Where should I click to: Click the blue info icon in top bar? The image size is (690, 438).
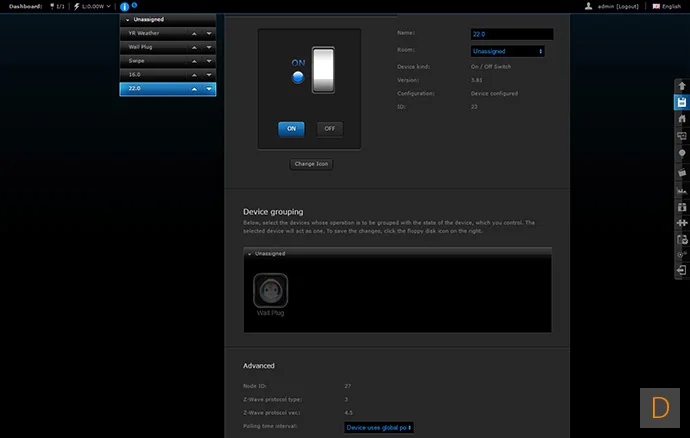125,7
